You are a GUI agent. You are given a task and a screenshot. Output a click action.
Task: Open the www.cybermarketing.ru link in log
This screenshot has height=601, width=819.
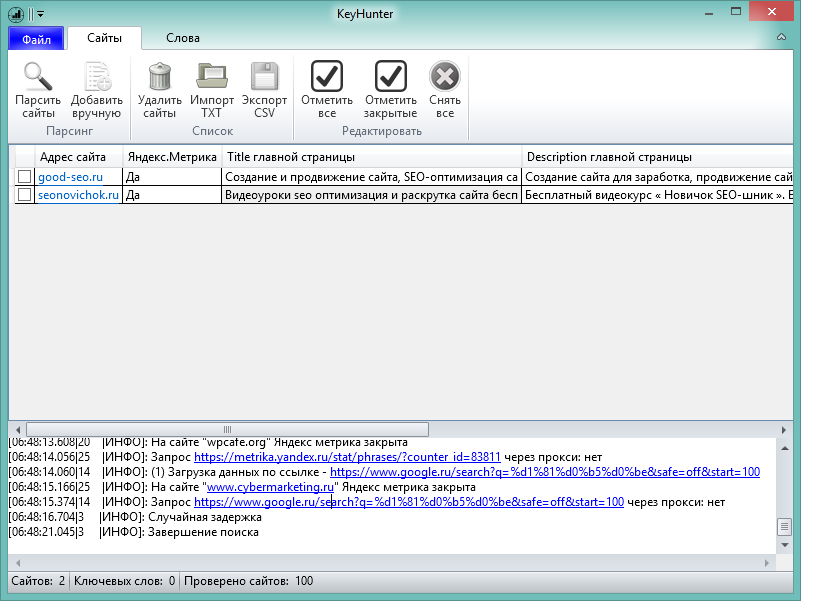point(270,487)
